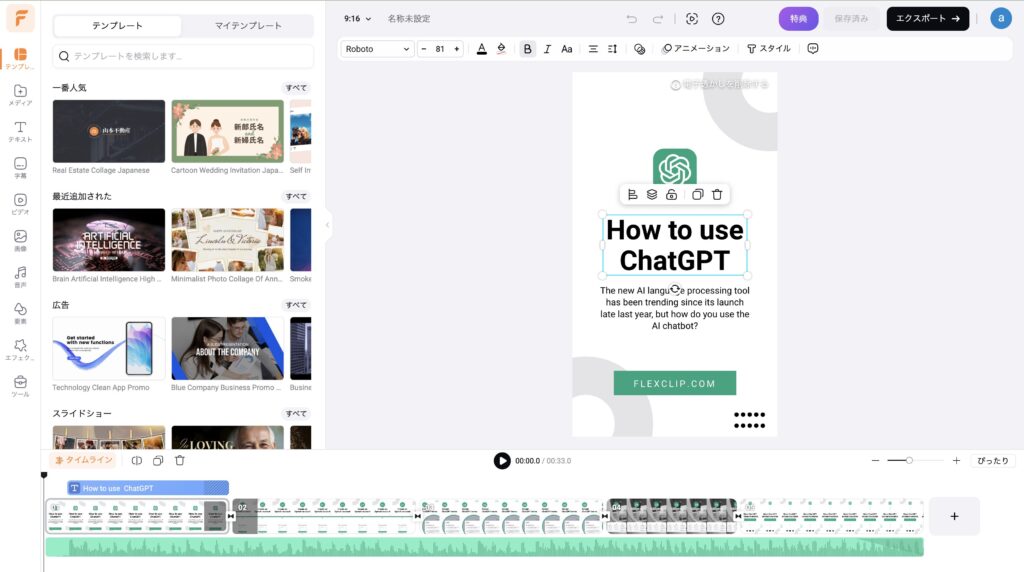Click the delete trash icon above the title text
Viewport: 1024px width, 572px height.
pyautogui.click(x=717, y=194)
